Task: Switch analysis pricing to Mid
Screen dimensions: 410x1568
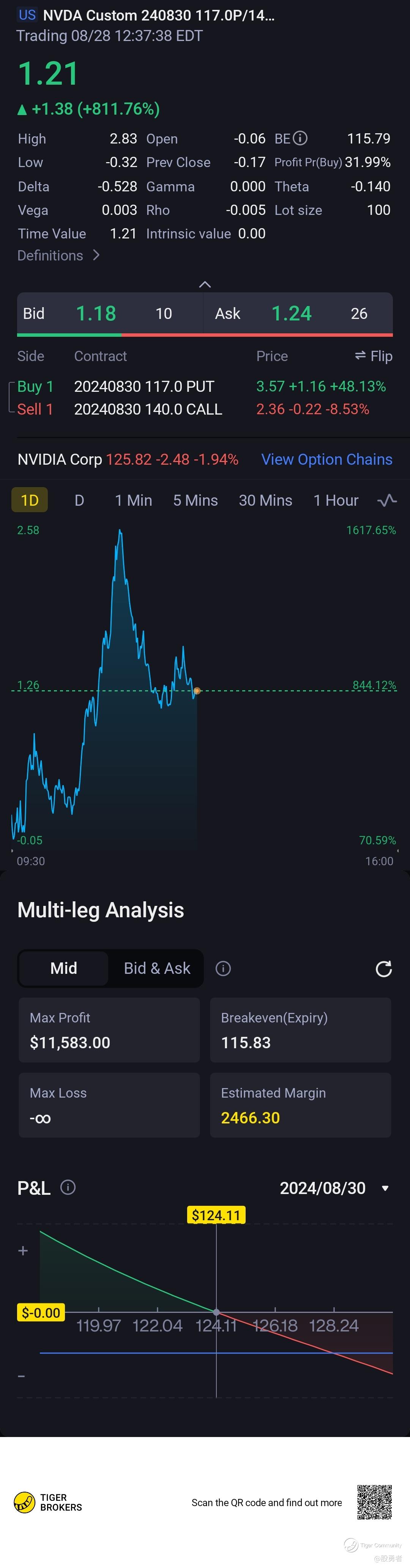Action: click(64, 968)
